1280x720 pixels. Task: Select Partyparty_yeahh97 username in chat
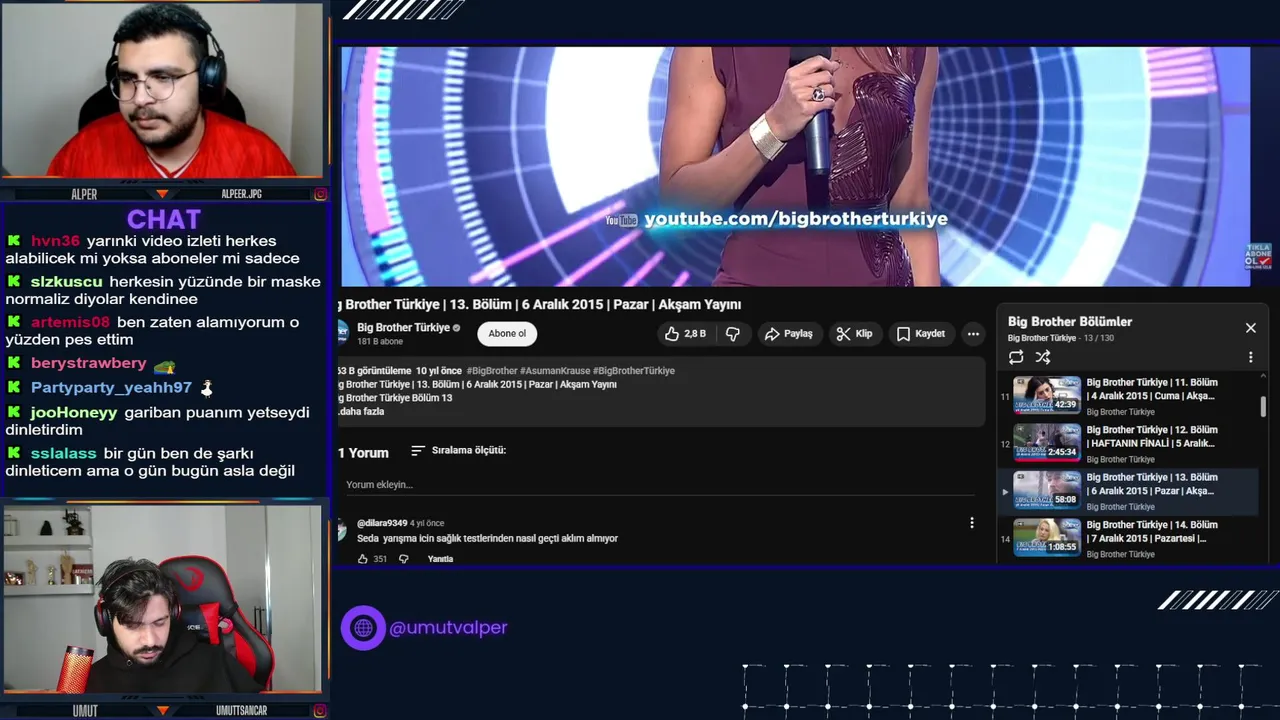111,388
